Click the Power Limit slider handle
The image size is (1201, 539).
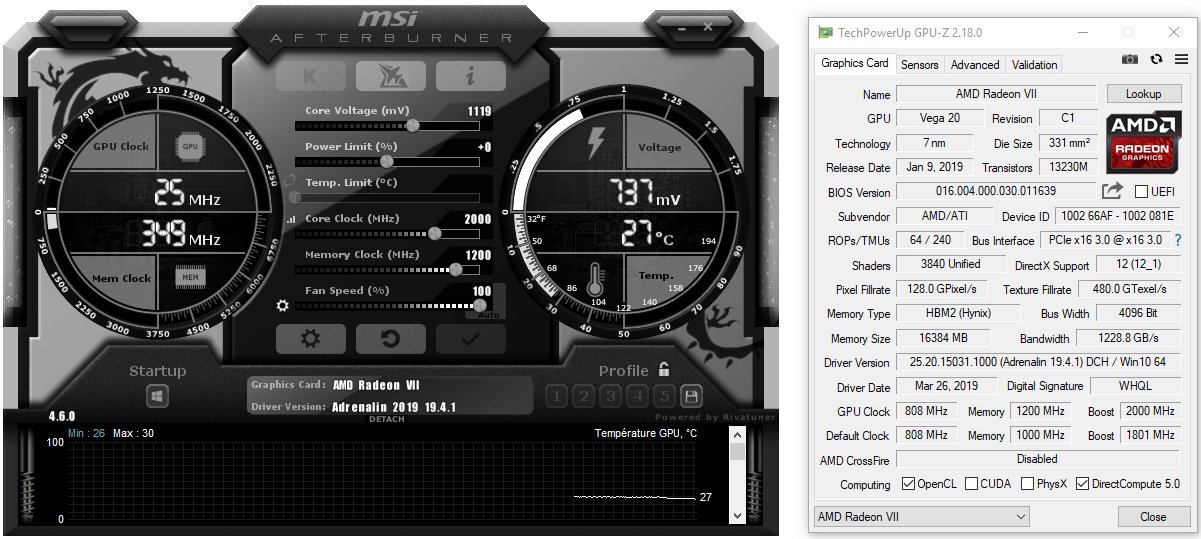point(387,162)
